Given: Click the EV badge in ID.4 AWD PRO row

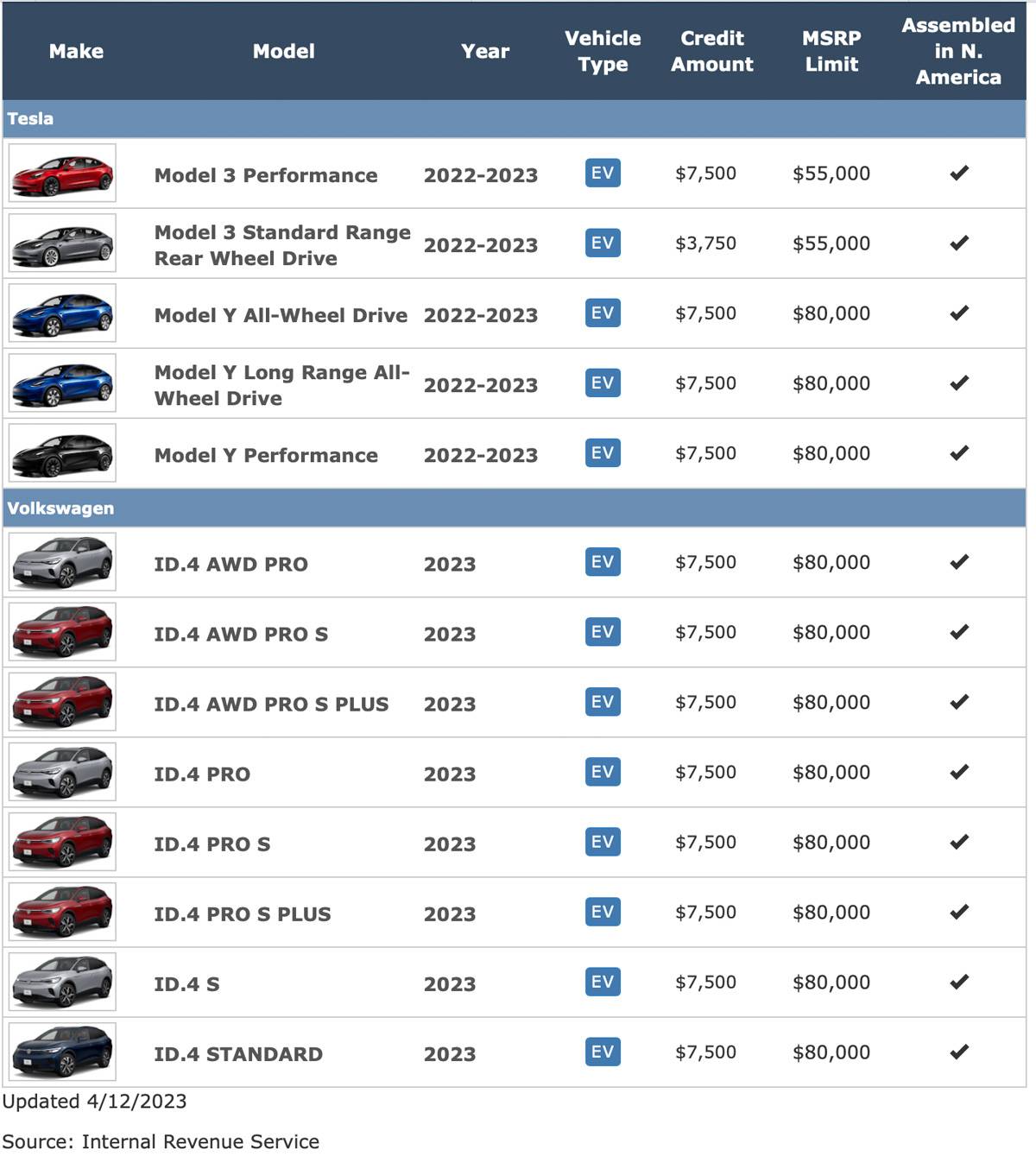Looking at the screenshot, I should coord(603,561).
